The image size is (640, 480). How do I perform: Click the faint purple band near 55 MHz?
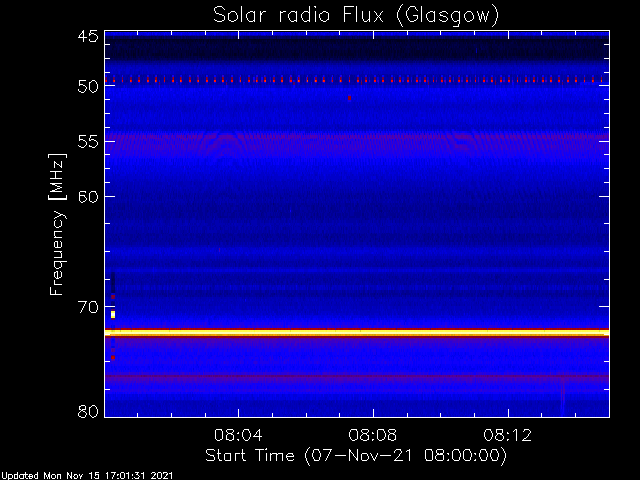[x=357, y=137]
